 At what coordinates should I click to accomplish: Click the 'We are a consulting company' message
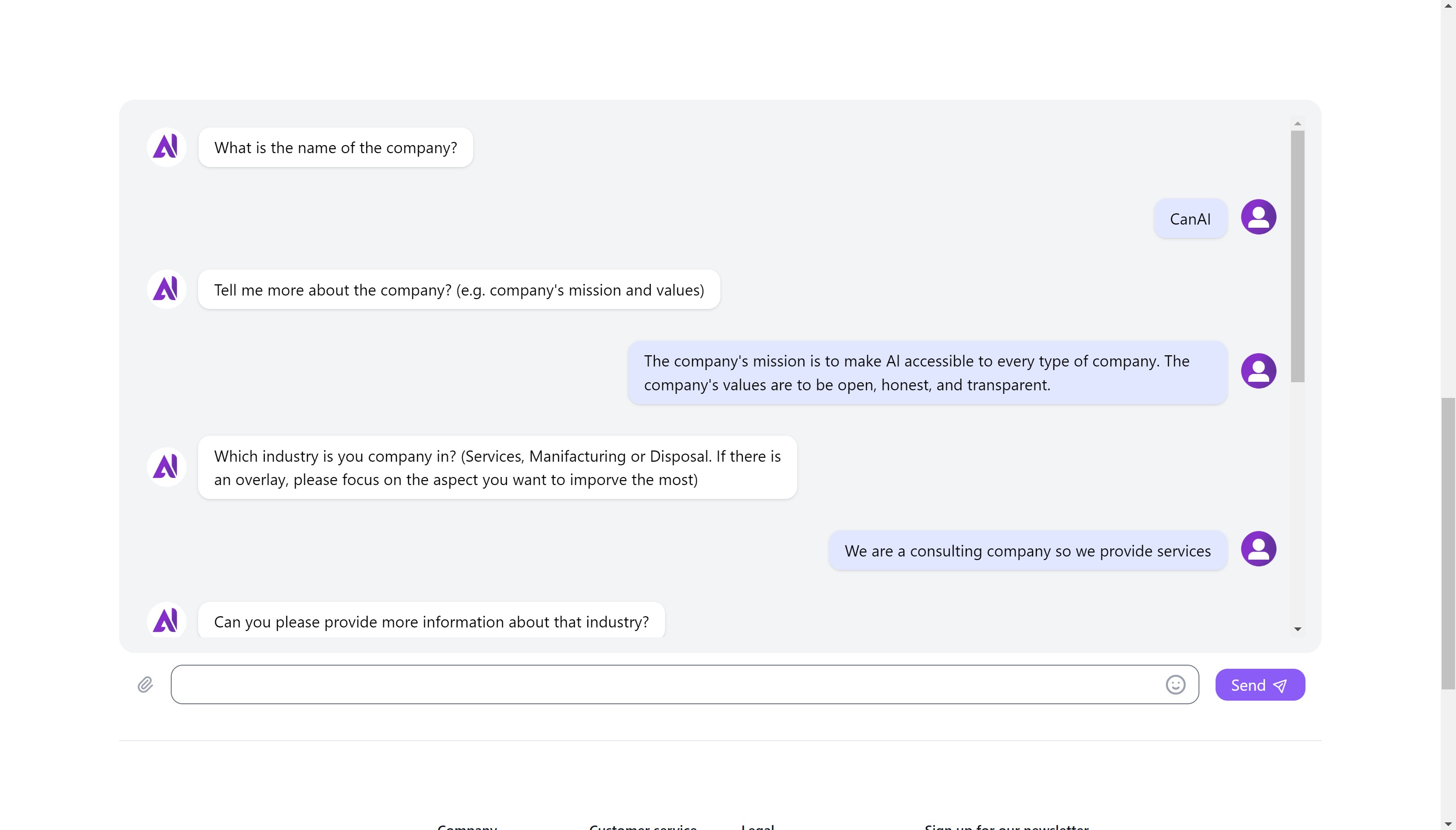1027,551
